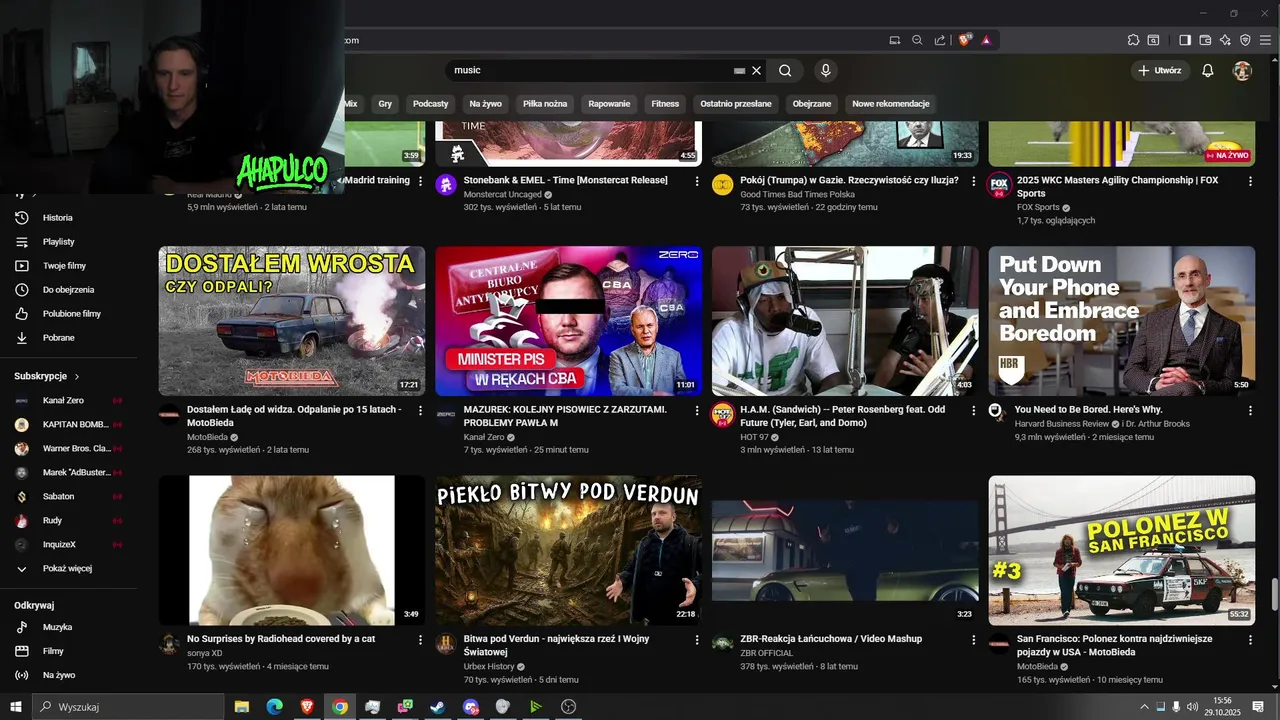
Task: Toggle the browser sidebar panel icon
Action: point(1185,40)
